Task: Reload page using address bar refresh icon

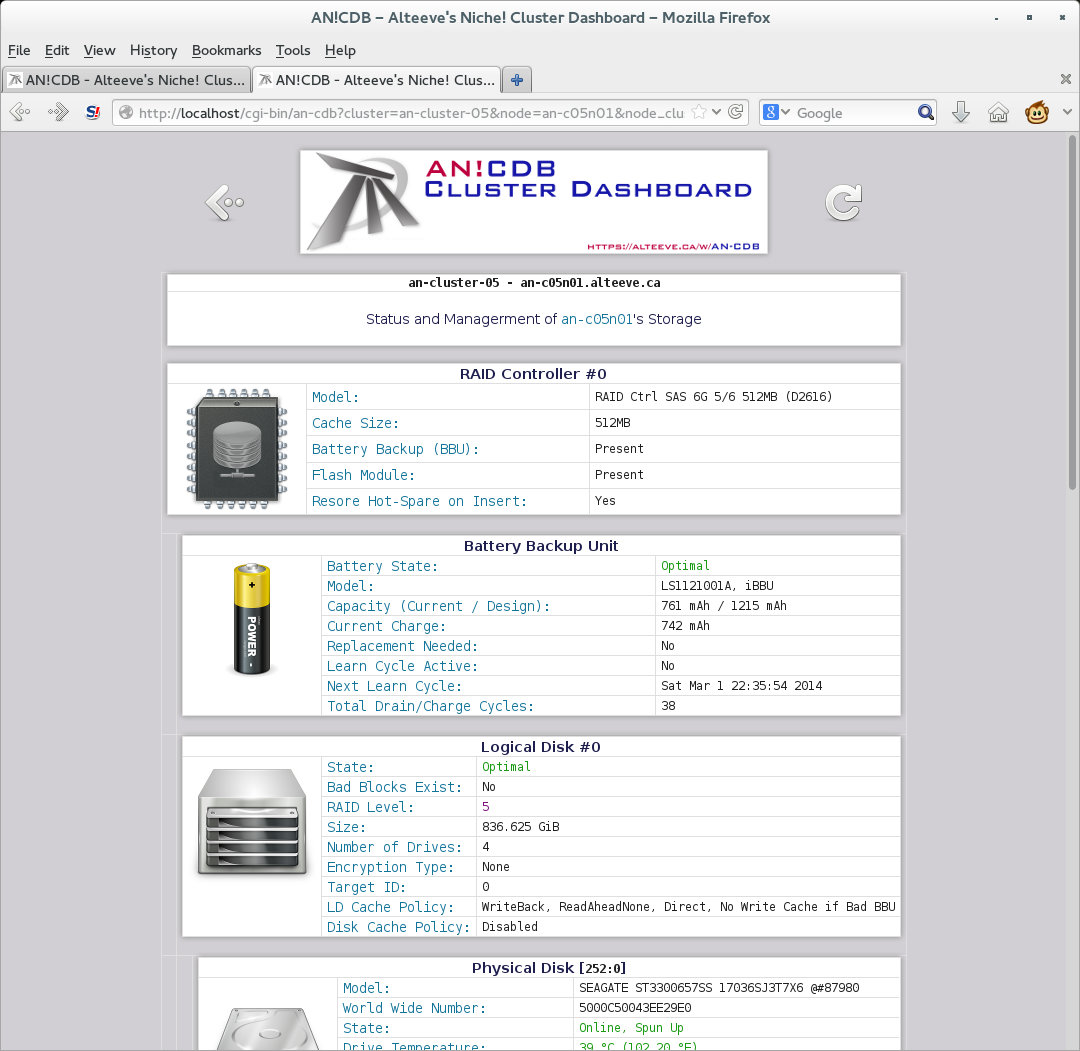Action: tap(736, 112)
